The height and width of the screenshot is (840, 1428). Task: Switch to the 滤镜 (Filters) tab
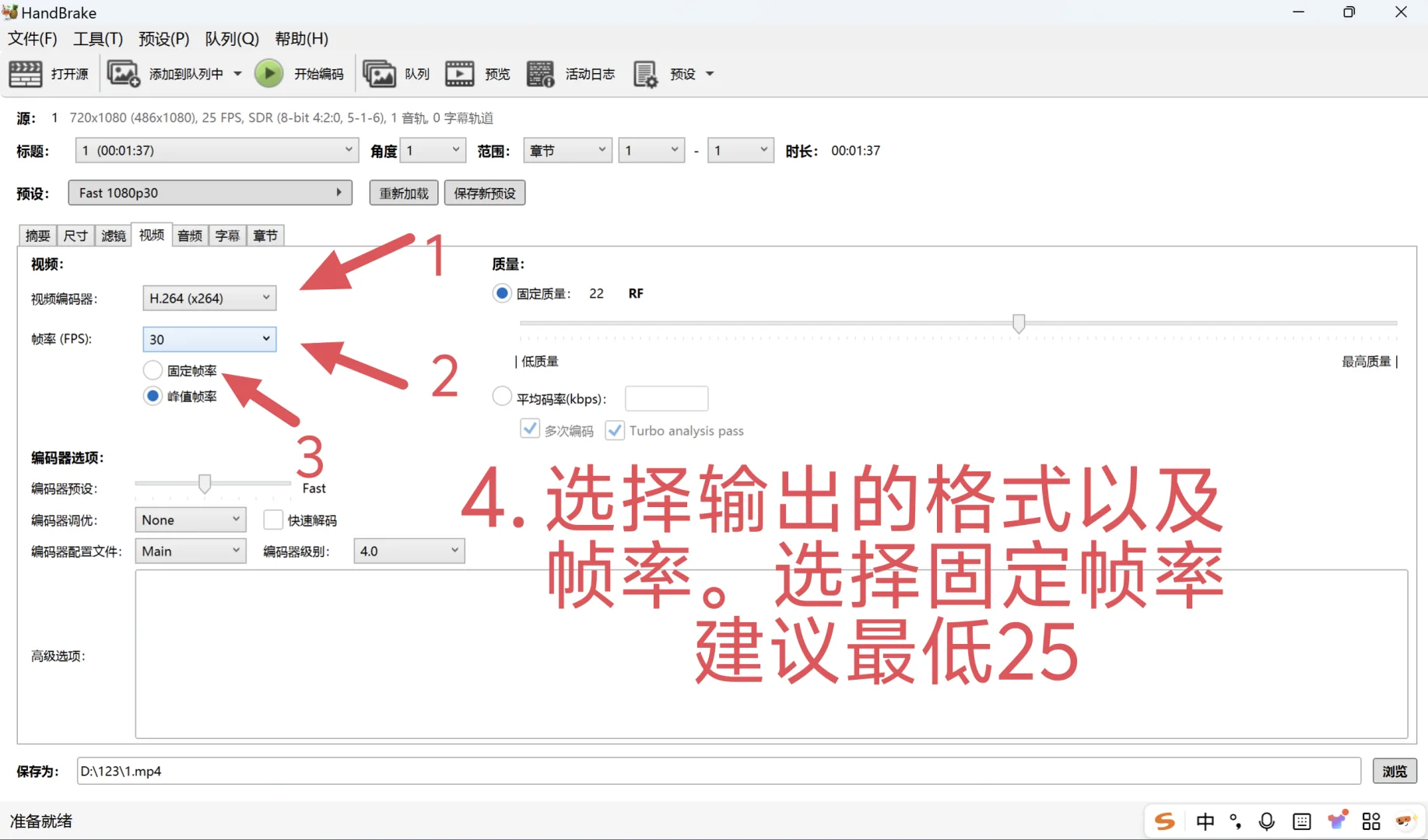[x=114, y=236]
